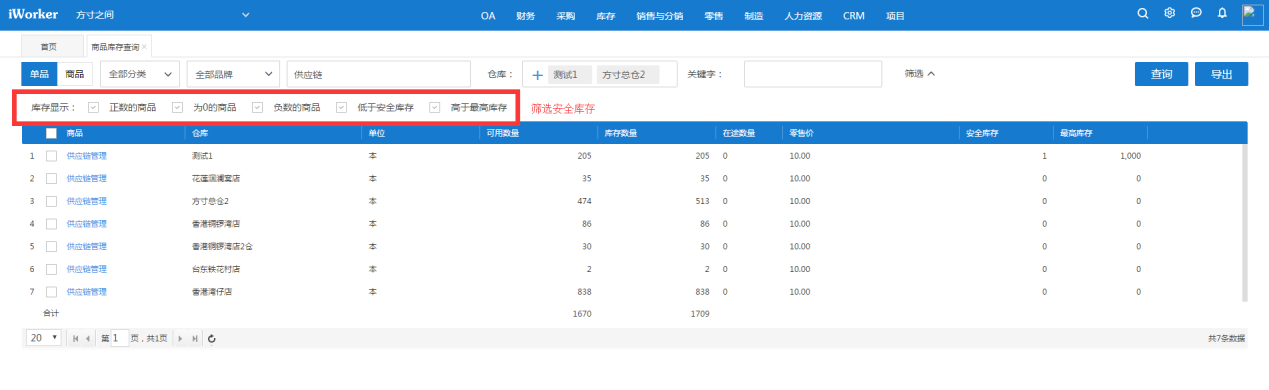The width and height of the screenshot is (1269, 390).
Task: Add a warehouse with the plus icon
Action: (x=537, y=75)
